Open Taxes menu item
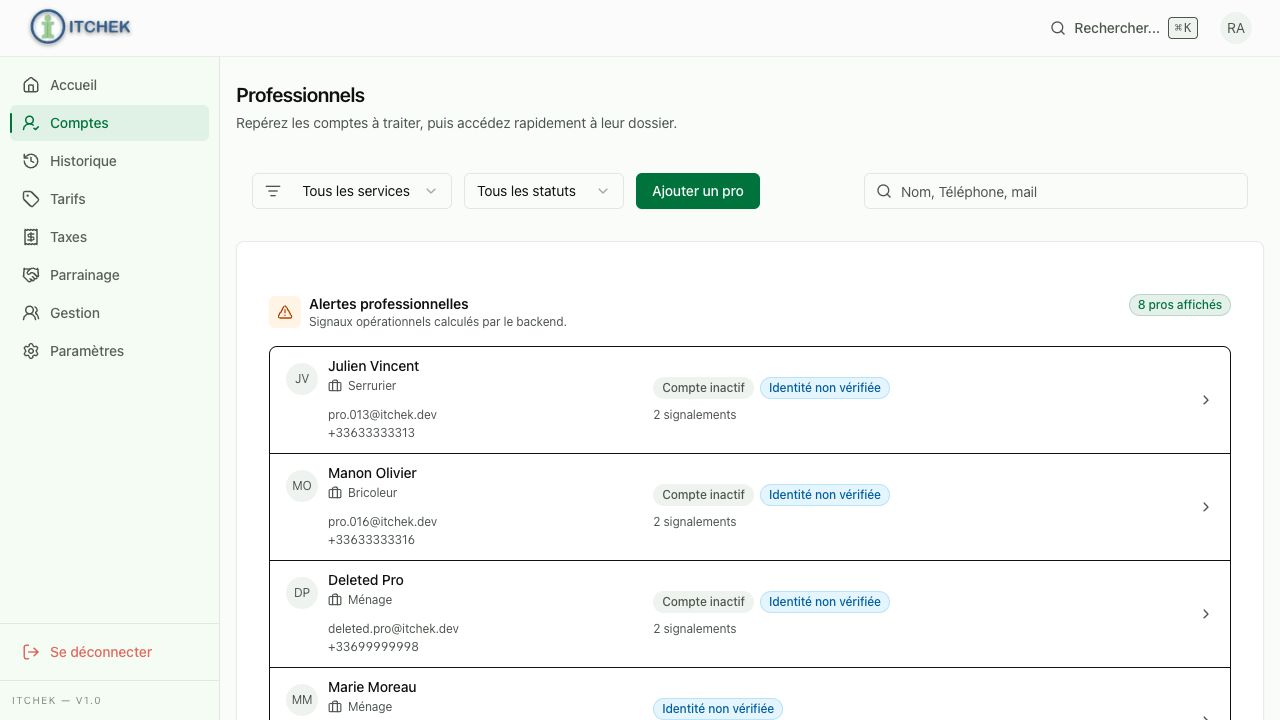 110,237
